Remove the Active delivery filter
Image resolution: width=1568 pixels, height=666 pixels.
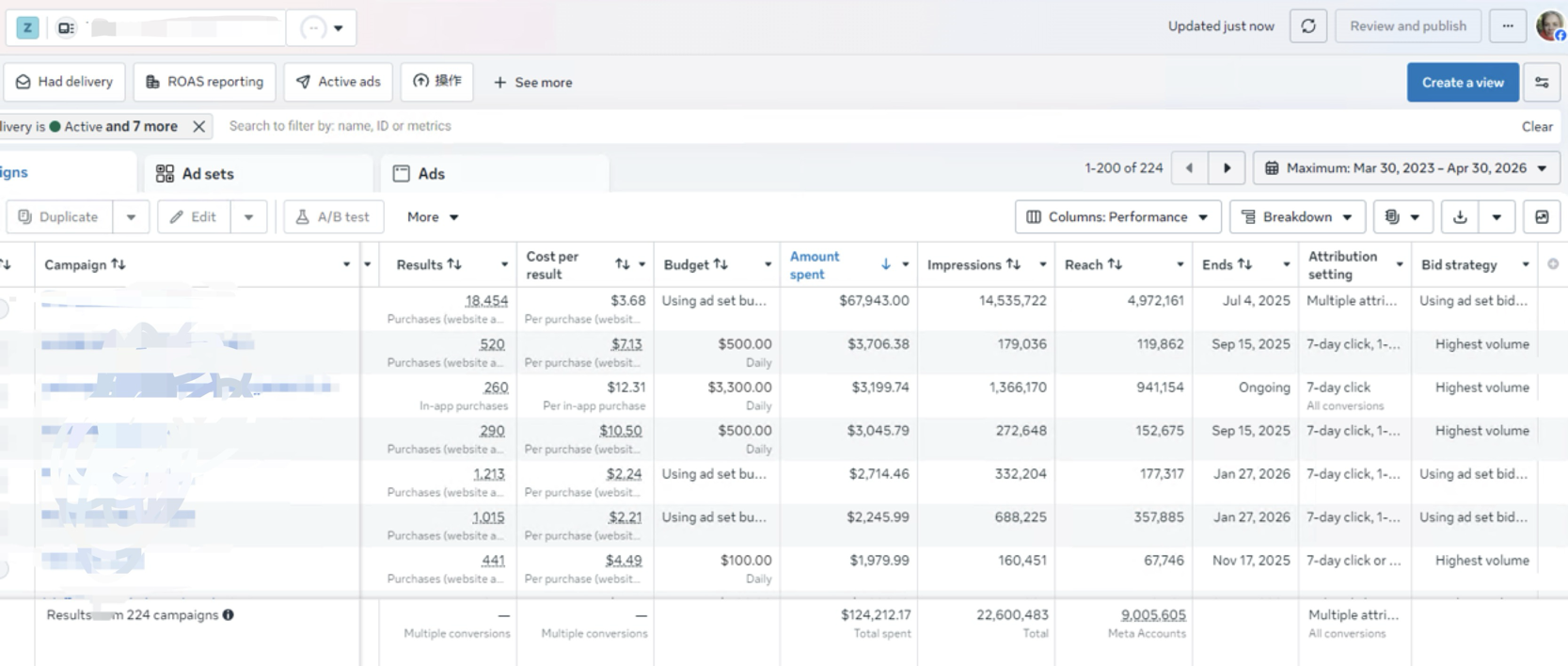198,126
